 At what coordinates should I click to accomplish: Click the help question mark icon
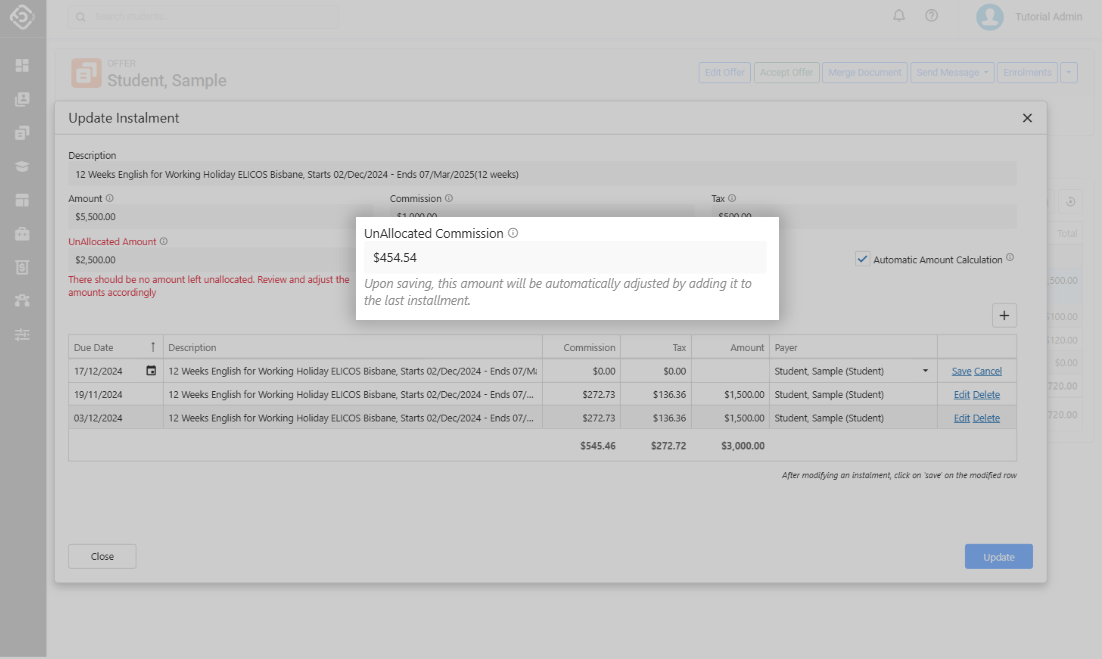[x=931, y=16]
